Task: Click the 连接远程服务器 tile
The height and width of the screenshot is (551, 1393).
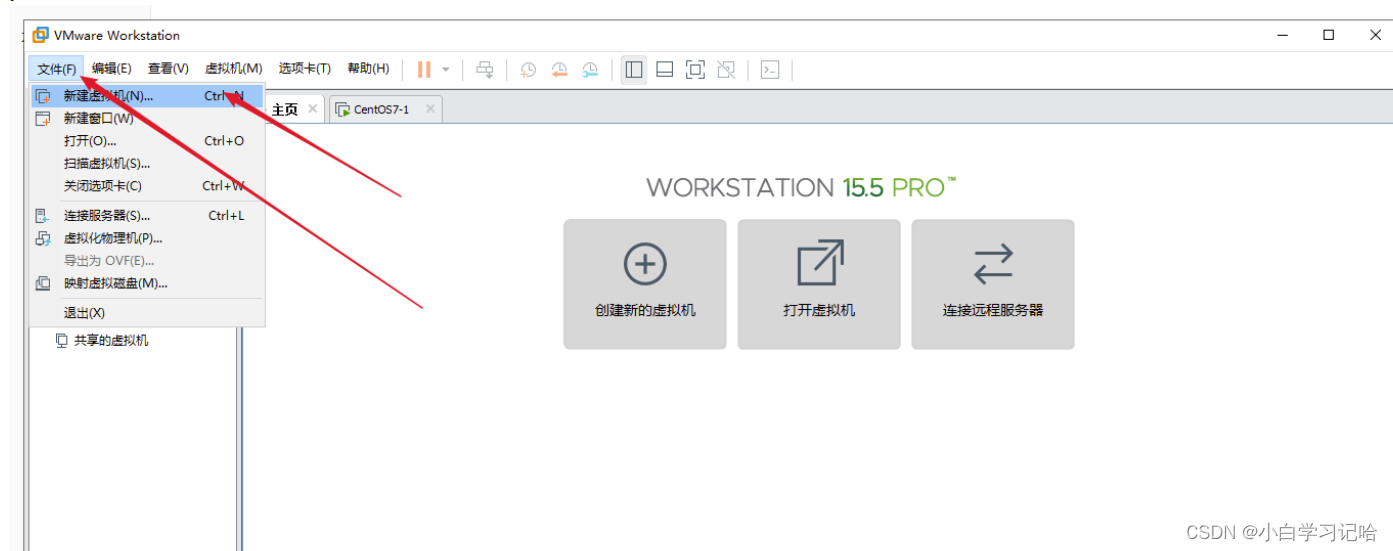Action: (993, 284)
